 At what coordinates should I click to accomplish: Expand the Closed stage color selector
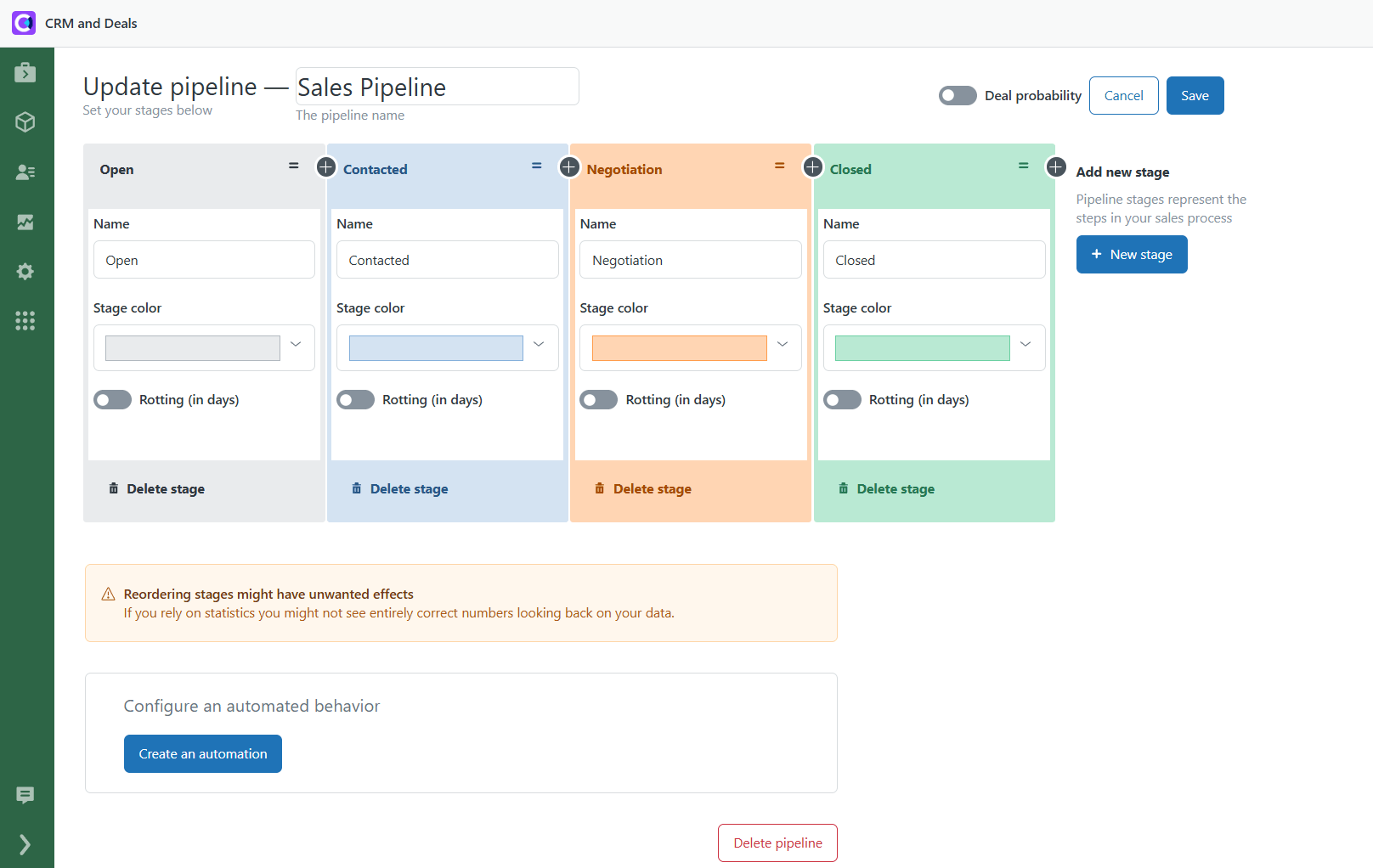coord(1025,344)
